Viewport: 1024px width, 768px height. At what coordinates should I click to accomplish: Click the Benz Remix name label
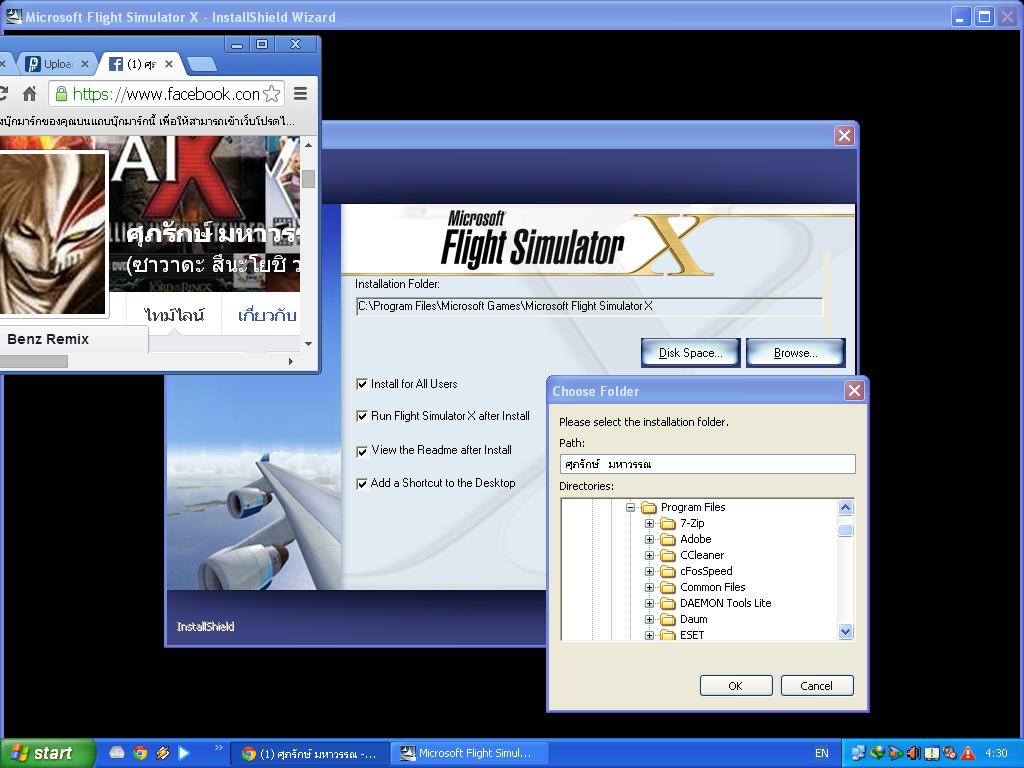[48, 339]
